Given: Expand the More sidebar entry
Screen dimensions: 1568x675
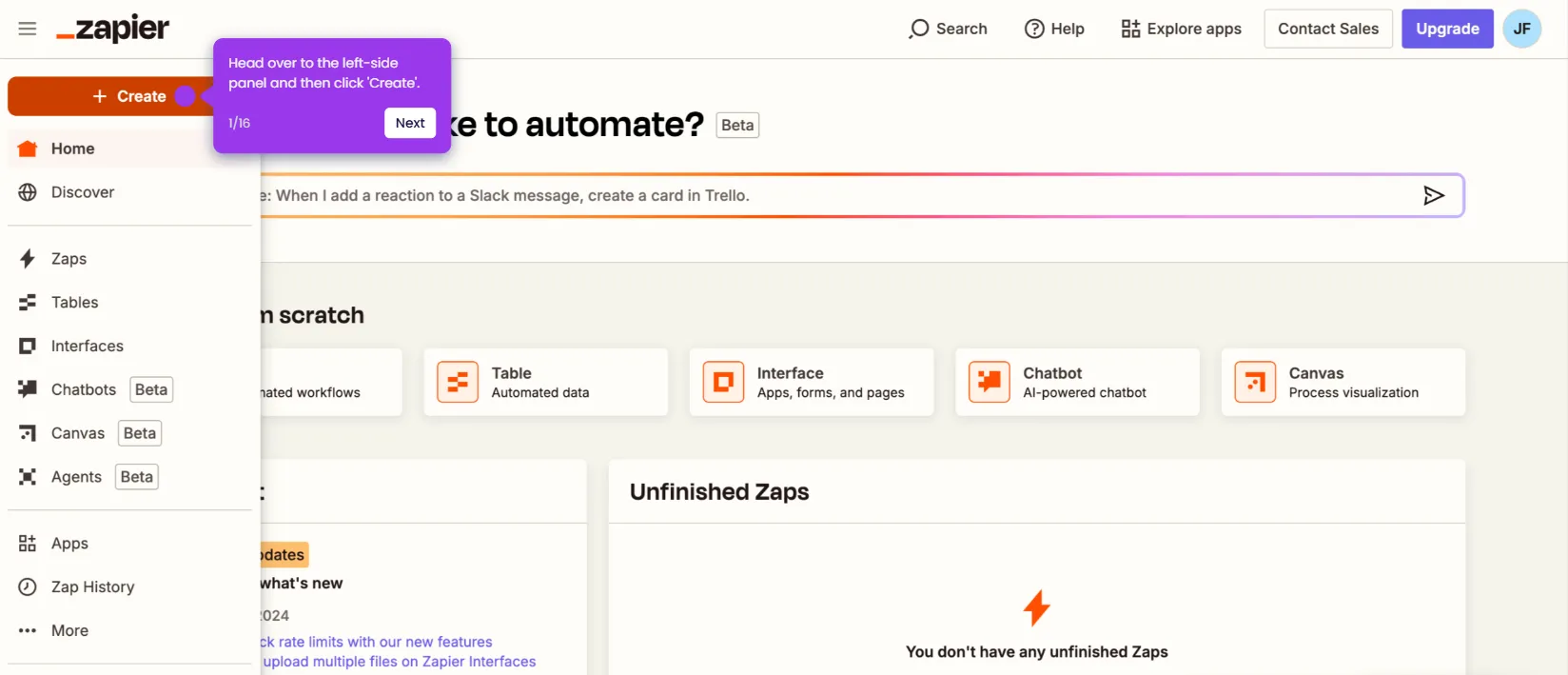Looking at the screenshot, I should [x=129, y=630].
